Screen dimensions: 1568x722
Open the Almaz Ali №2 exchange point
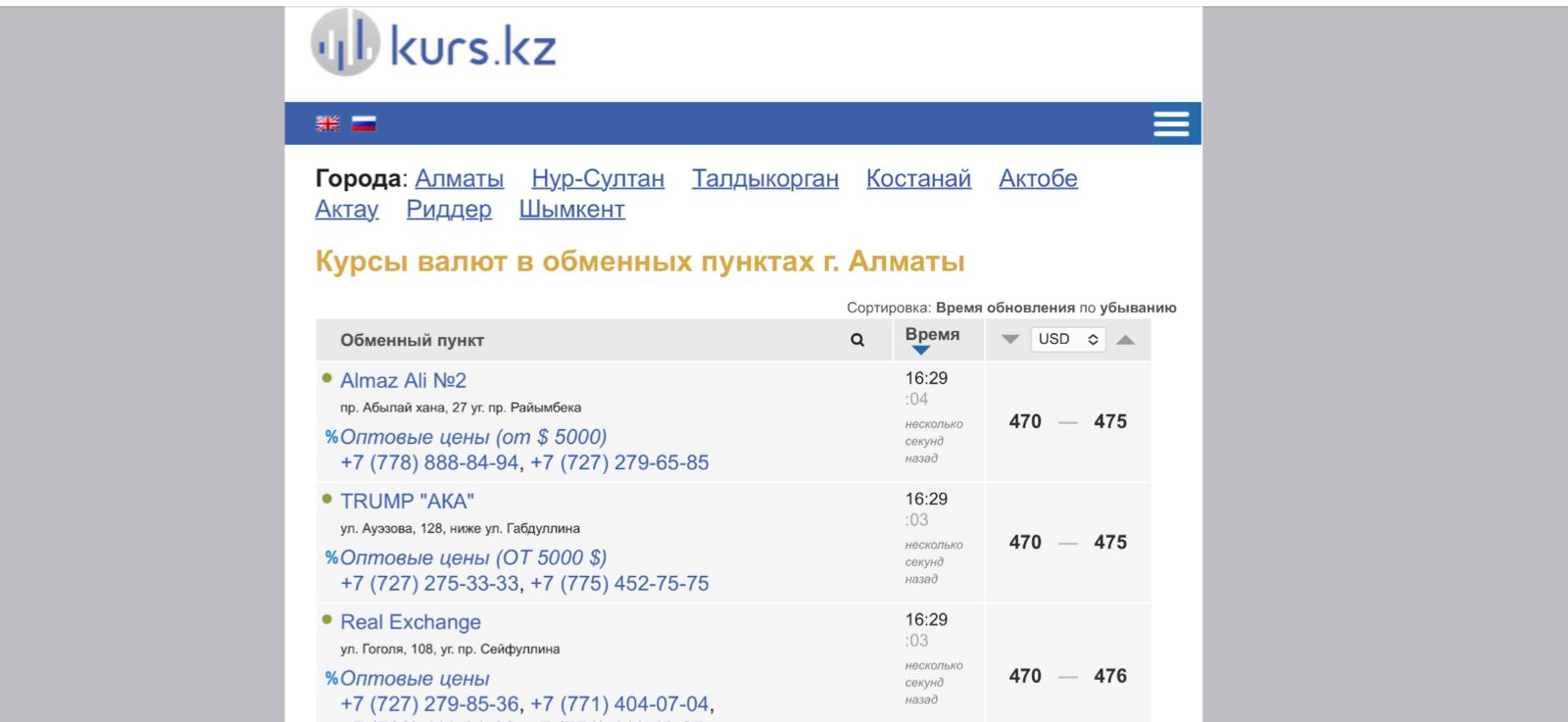point(403,380)
